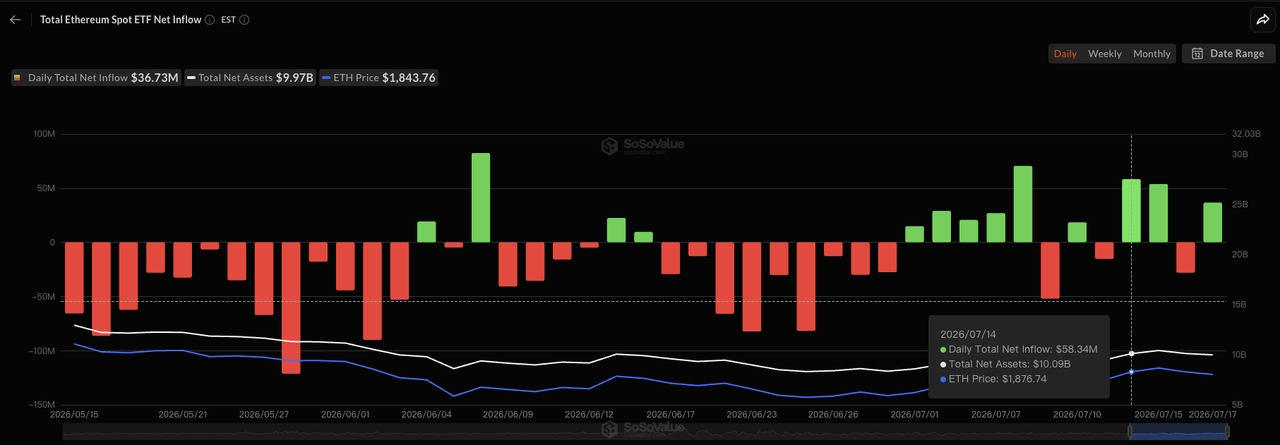Image resolution: width=1280 pixels, height=445 pixels.
Task: Open the share icon at top right
Action: [1261, 19]
